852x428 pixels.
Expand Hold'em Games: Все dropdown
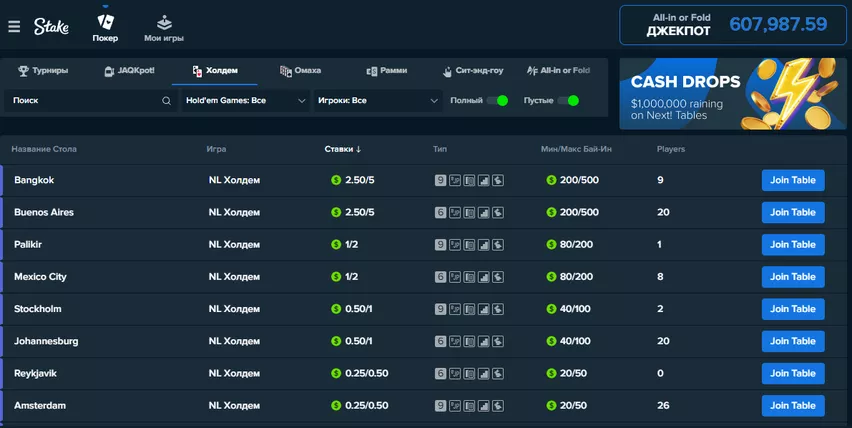(x=246, y=100)
